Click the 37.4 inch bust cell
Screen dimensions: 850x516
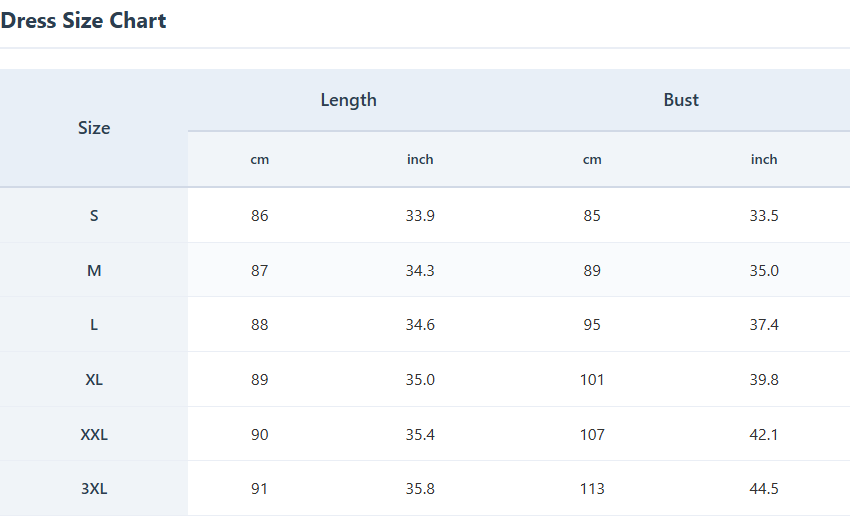pyautogui.click(x=764, y=325)
